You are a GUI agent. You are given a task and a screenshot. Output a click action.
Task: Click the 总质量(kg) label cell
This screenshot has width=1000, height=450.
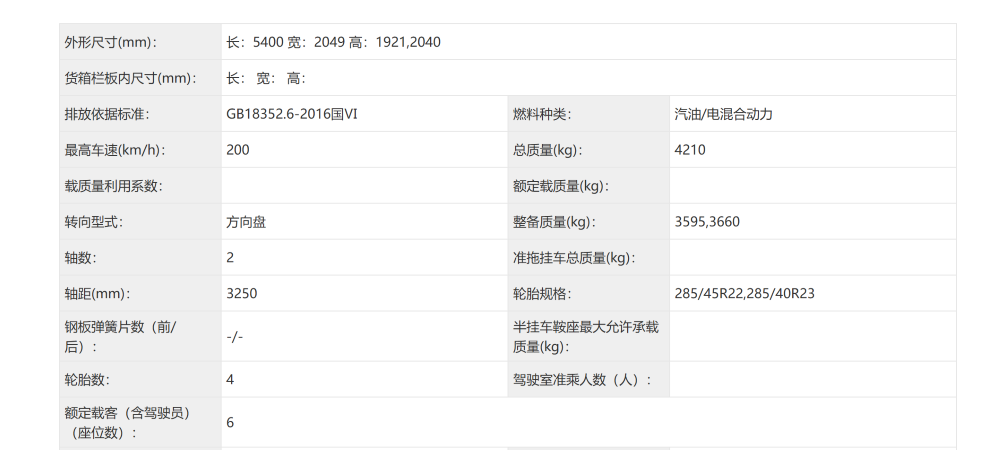pos(547,150)
